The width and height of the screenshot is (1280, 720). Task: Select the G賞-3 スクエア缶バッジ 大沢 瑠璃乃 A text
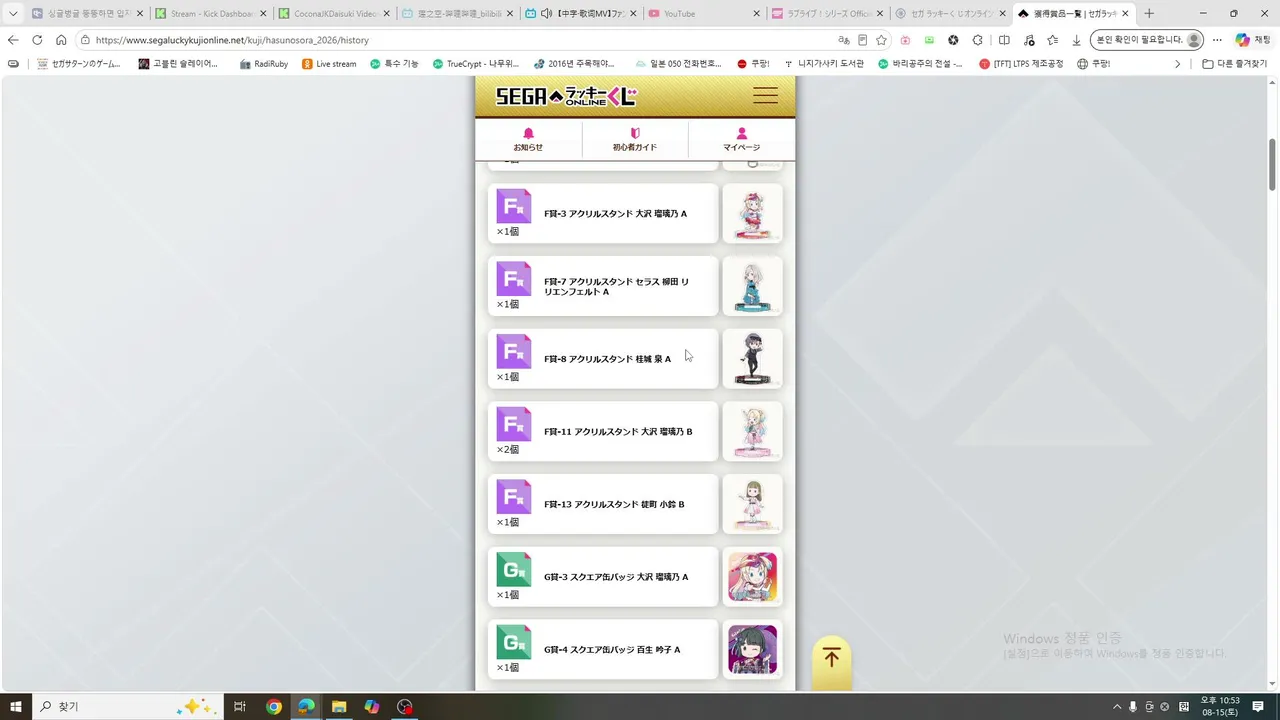click(x=616, y=577)
